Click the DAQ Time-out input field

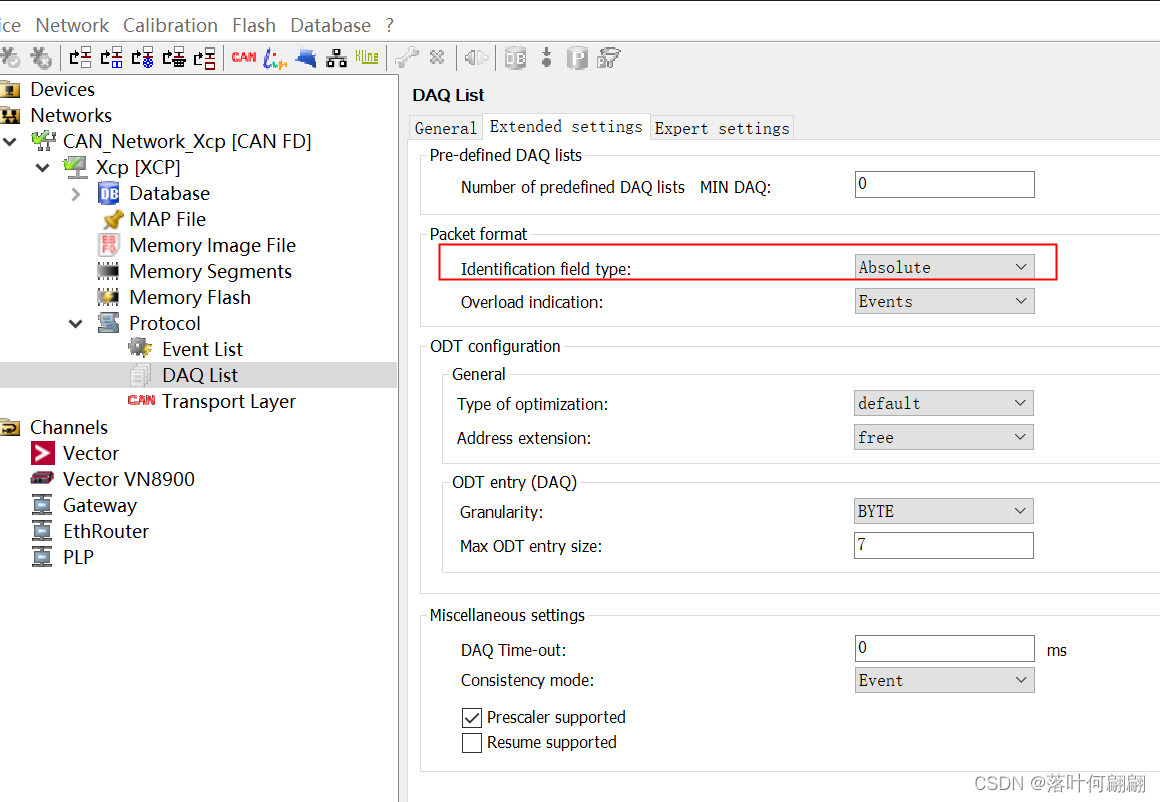click(x=944, y=648)
